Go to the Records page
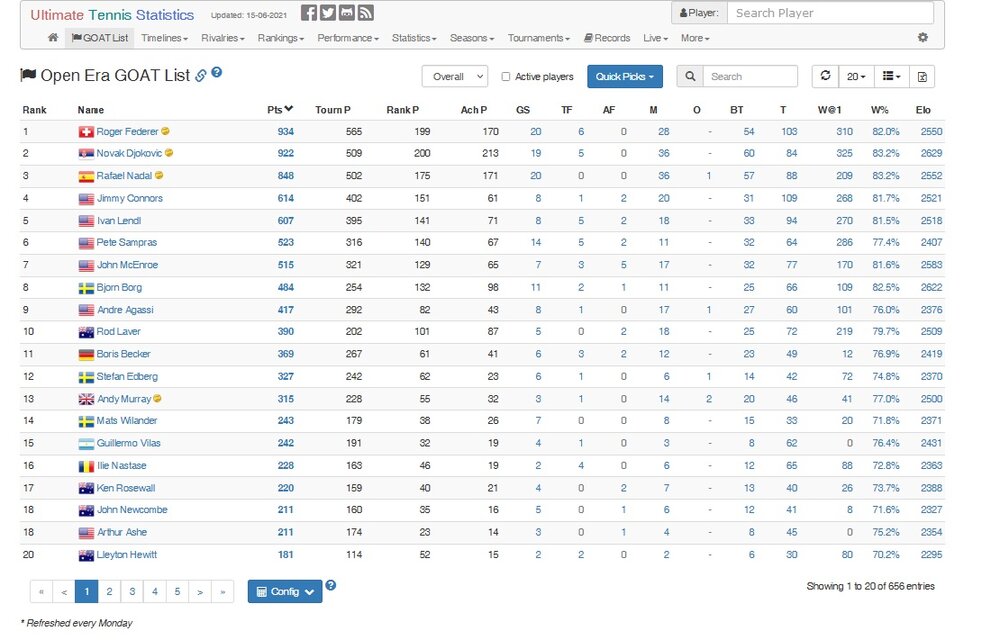Screen dimensions: 1000x640 pyautogui.click(x=607, y=38)
